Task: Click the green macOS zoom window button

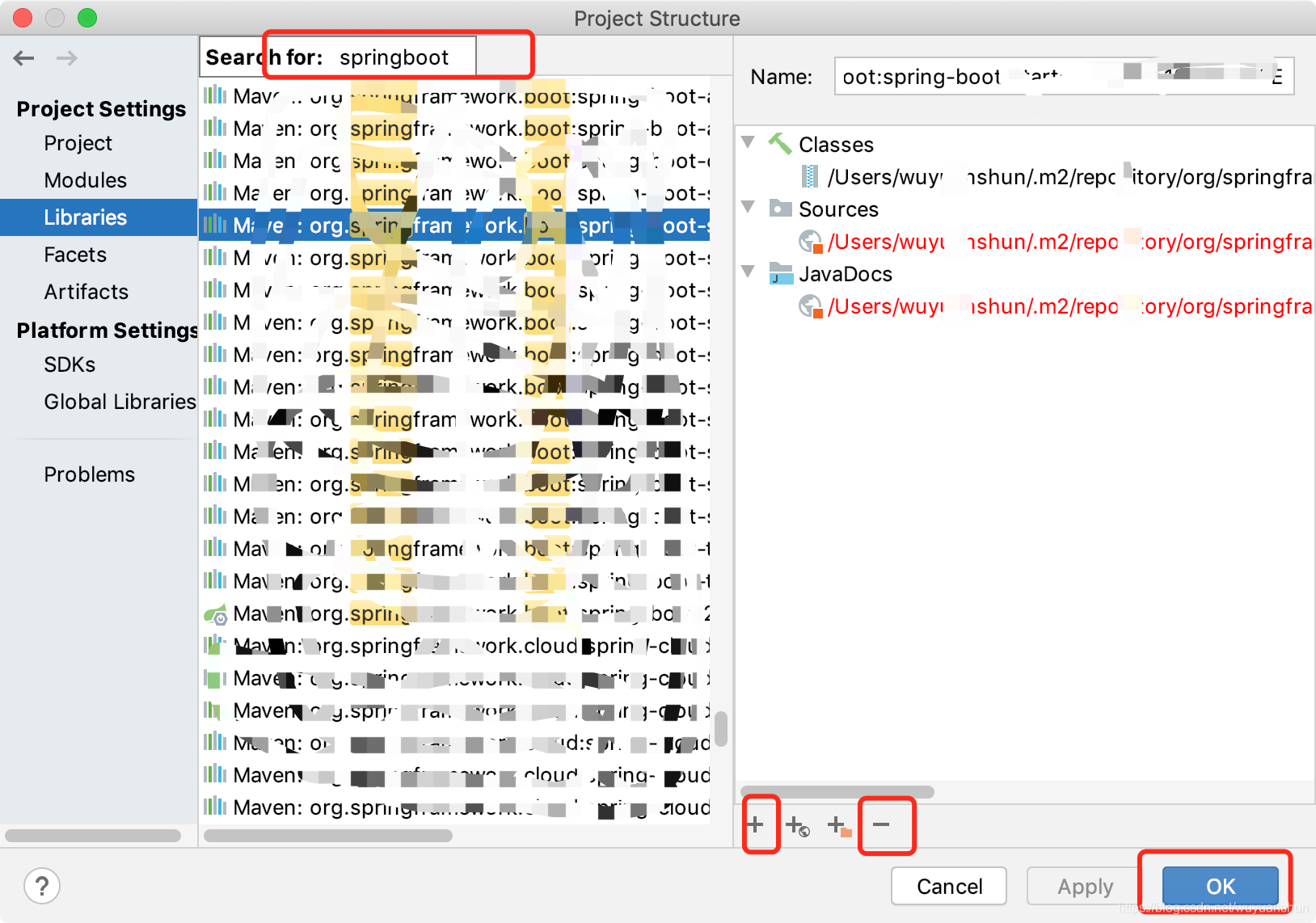Action: tap(87, 18)
